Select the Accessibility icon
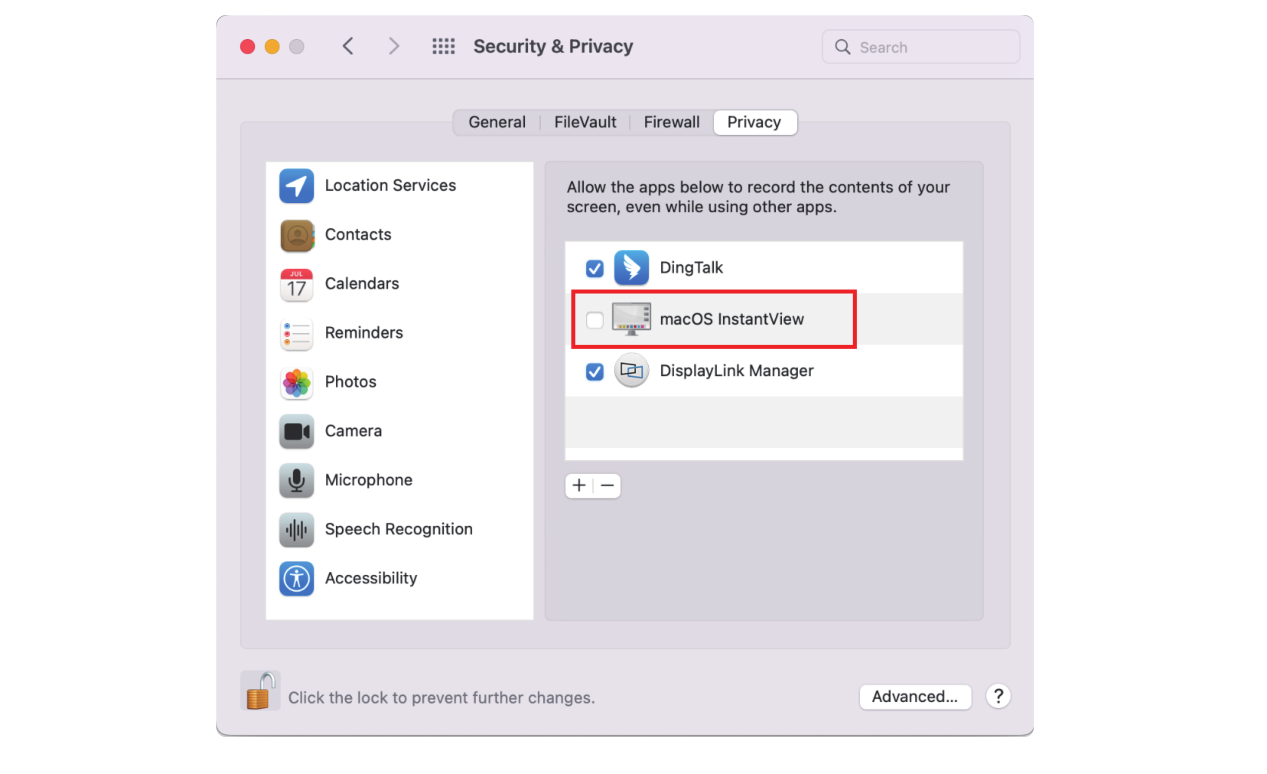The width and height of the screenshot is (1267, 774). coord(297,578)
